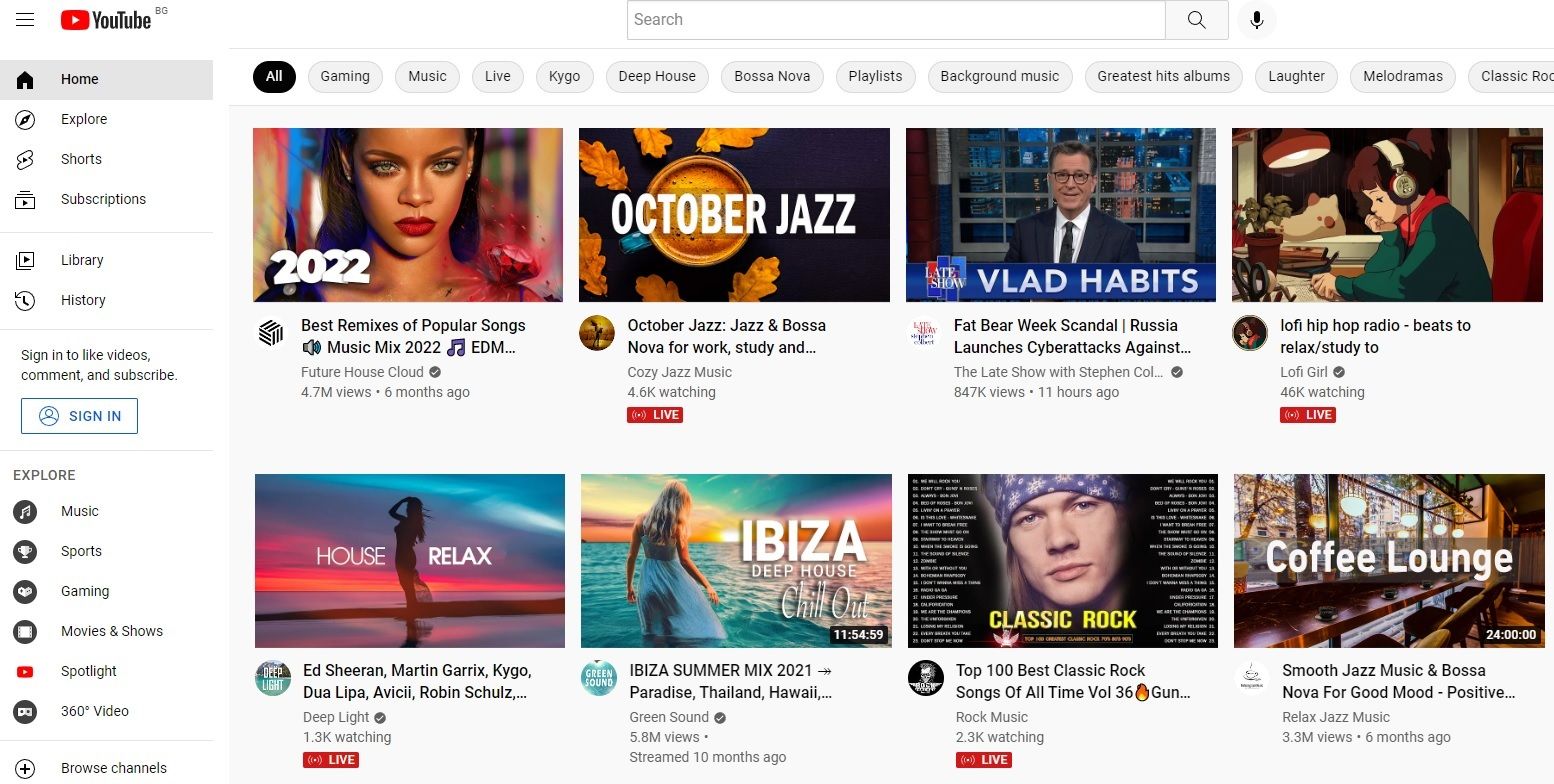Select the Playlists filter chip
Image resolution: width=1554 pixels, height=784 pixels.
point(875,77)
